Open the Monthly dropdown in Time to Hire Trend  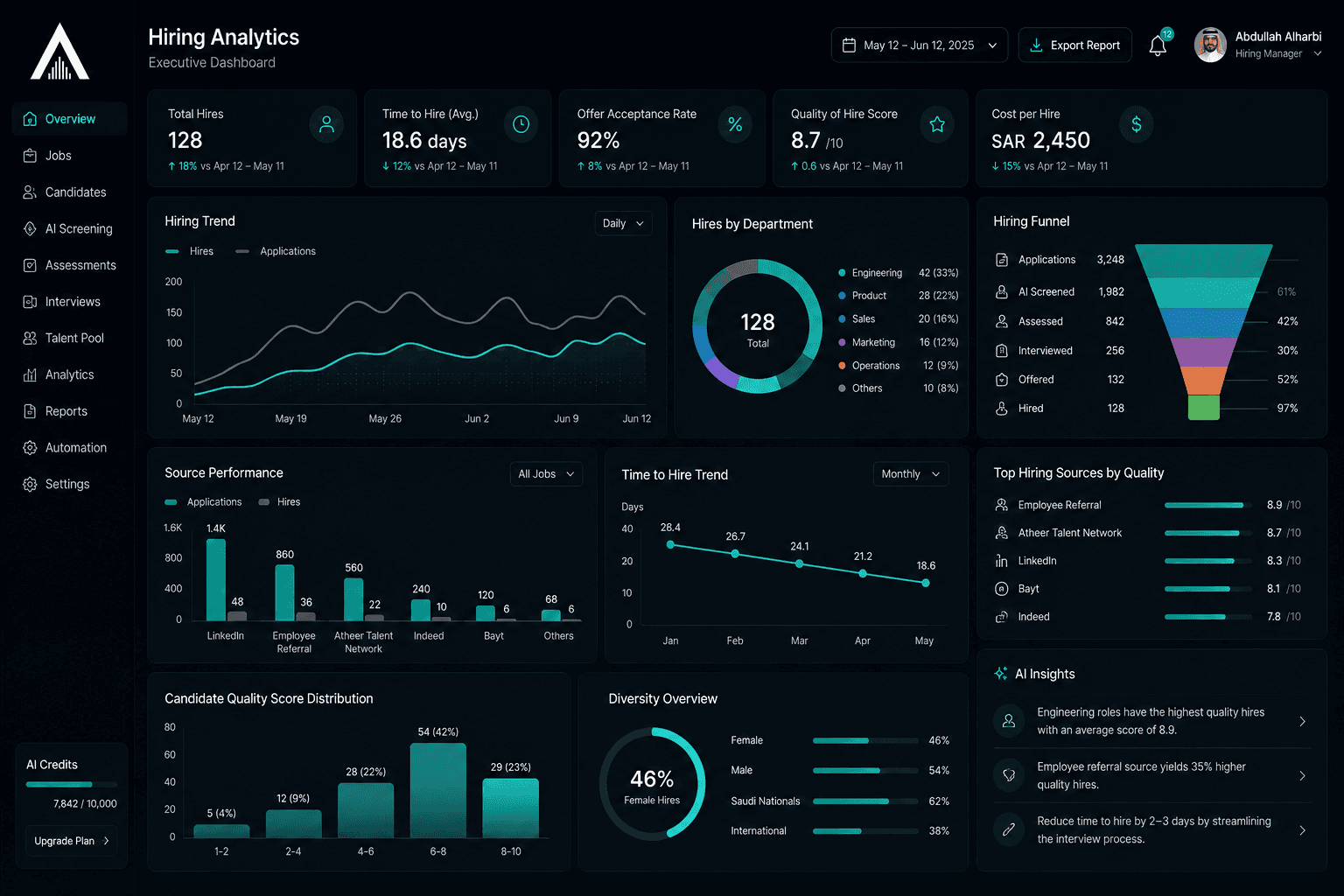pyautogui.click(x=911, y=474)
